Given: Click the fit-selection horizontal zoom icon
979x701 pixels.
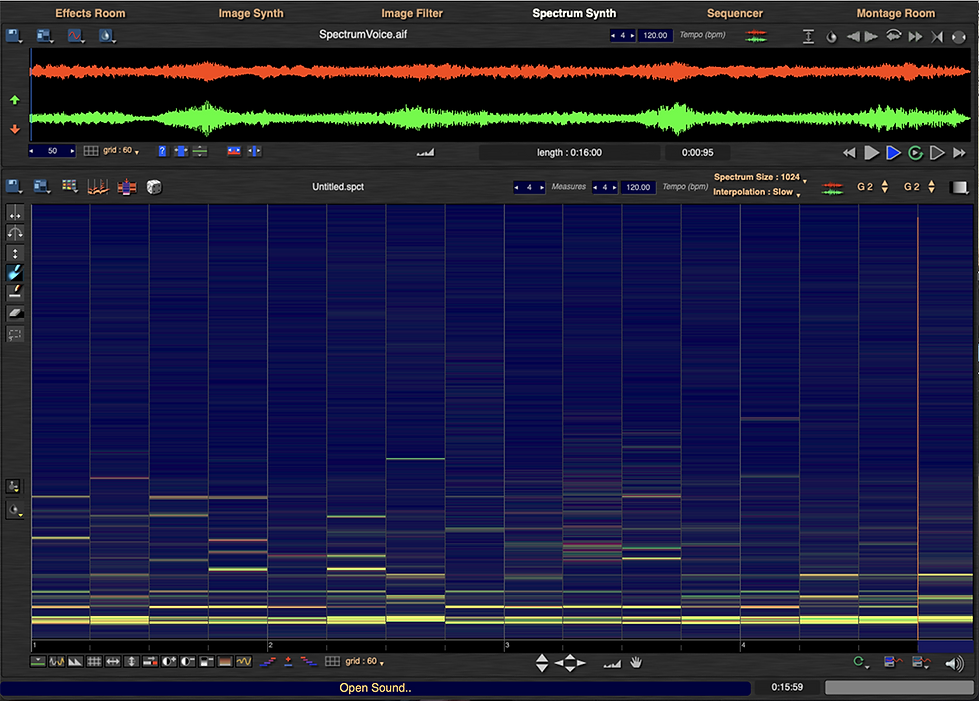Looking at the screenshot, I should [x=181, y=151].
